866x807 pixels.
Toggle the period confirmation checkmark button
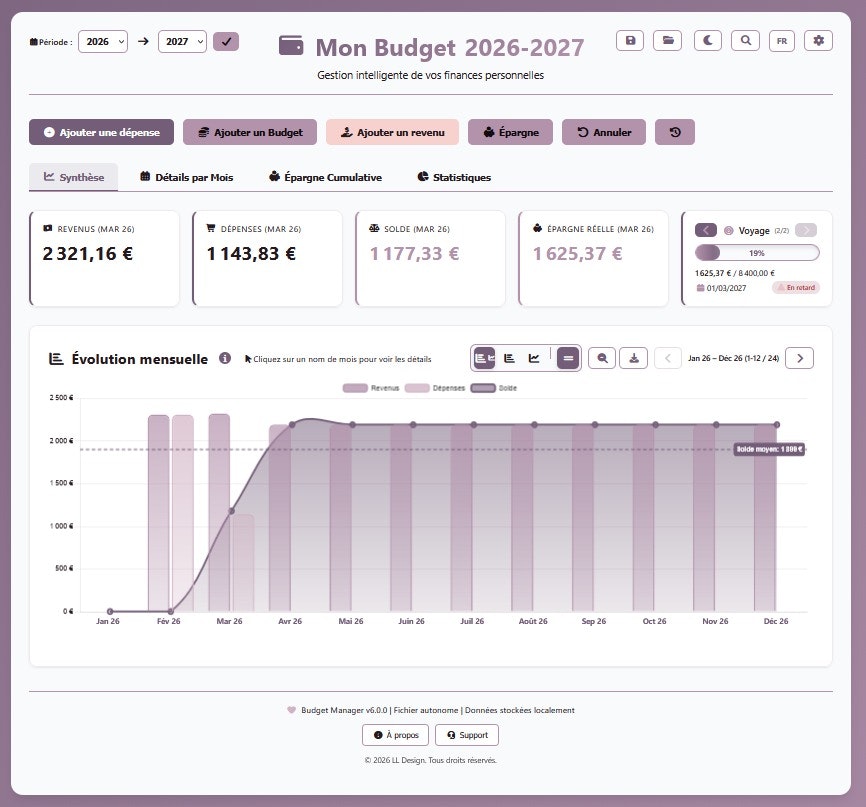(226, 42)
